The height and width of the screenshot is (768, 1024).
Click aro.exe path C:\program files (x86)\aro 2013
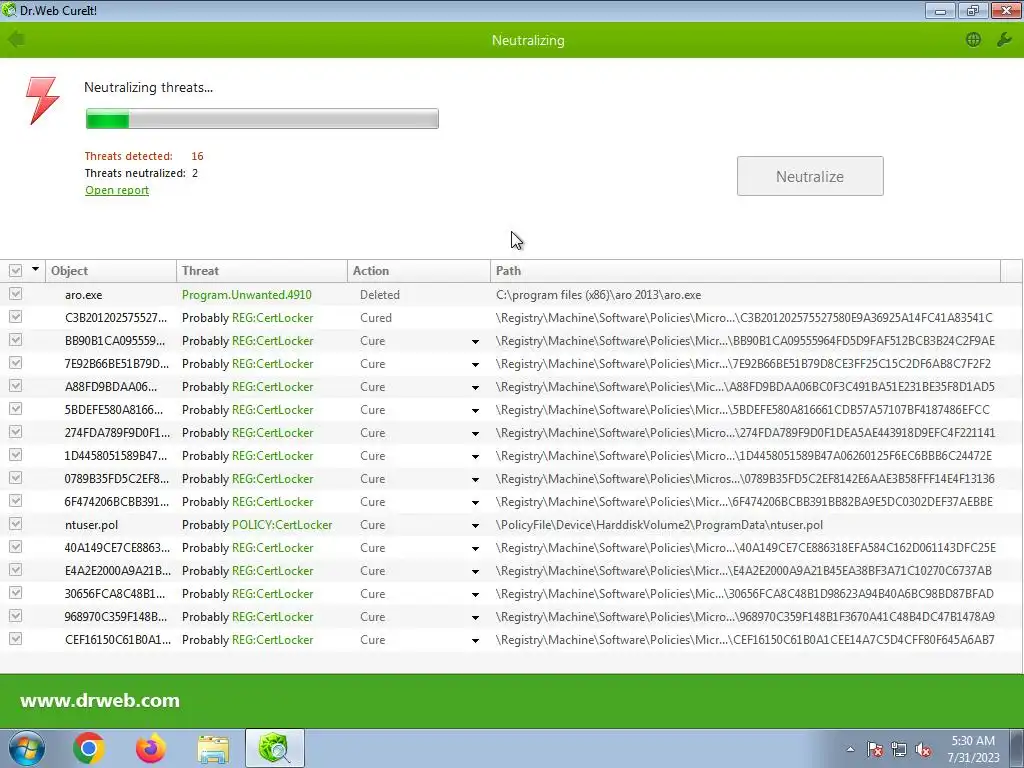[x=598, y=295]
